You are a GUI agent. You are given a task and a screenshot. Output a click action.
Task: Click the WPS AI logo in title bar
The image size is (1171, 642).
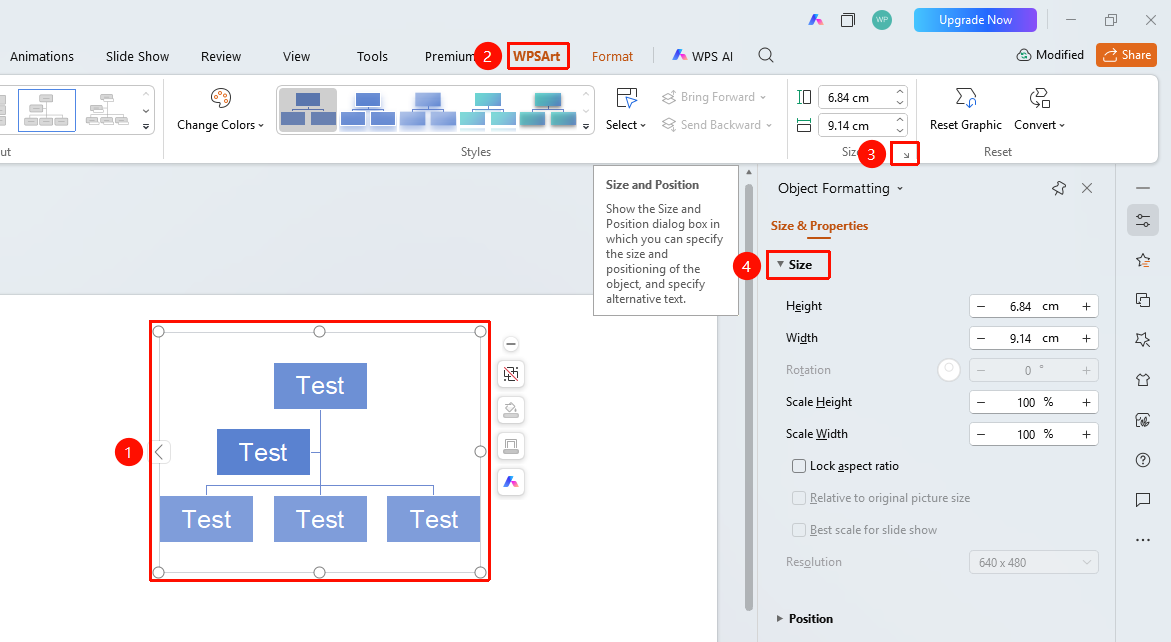click(x=816, y=20)
